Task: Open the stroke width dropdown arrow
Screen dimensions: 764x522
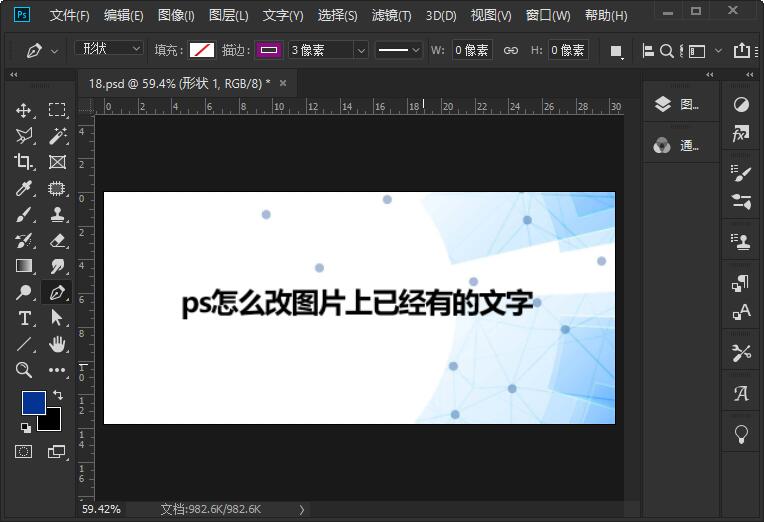Action: pos(361,50)
